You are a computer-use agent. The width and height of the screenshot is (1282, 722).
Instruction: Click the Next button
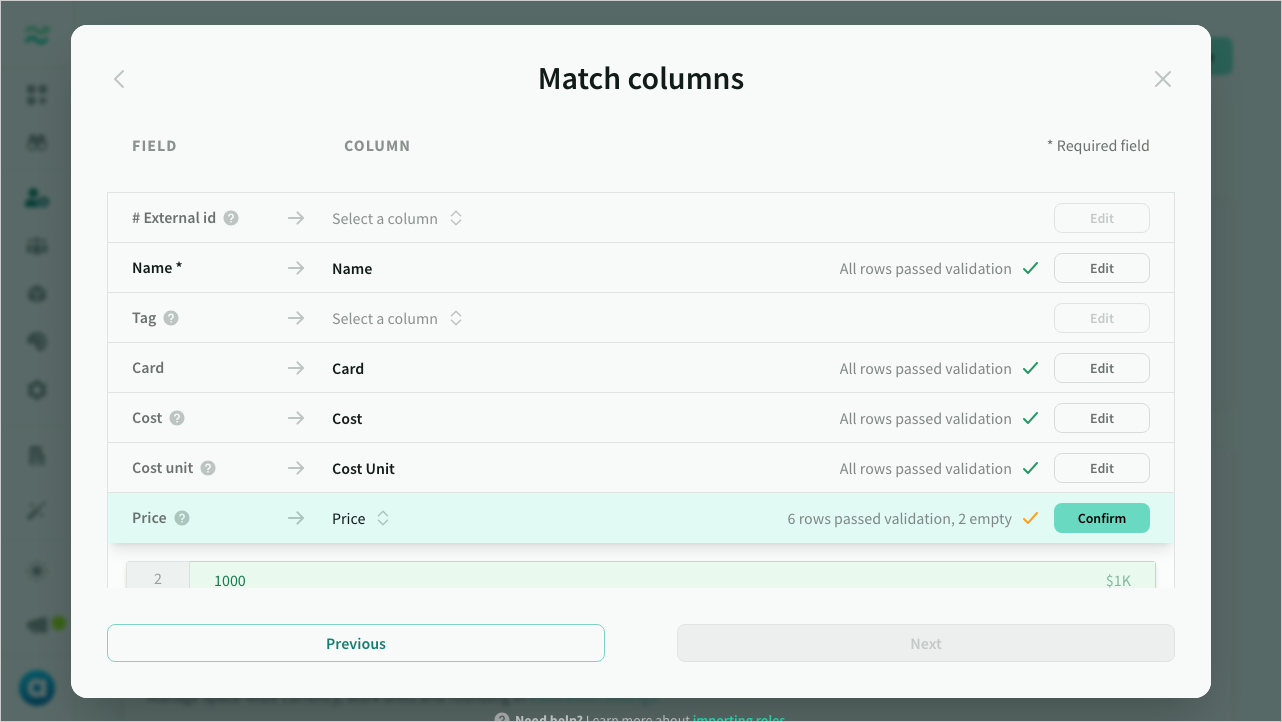(x=925, y=643)
